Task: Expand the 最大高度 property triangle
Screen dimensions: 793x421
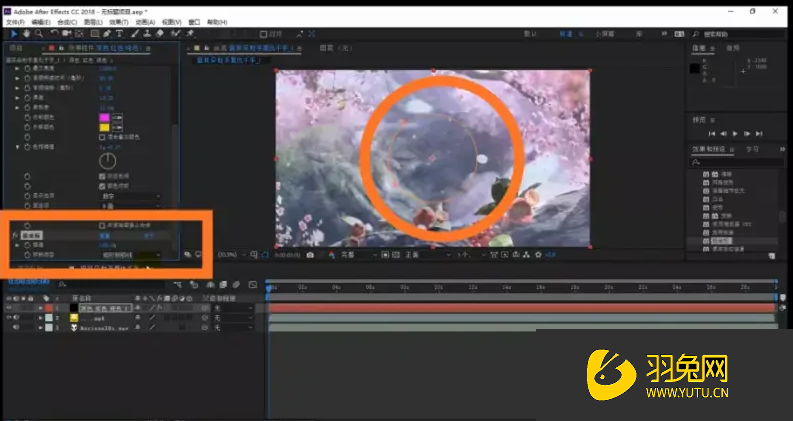Action: pos(17,68)
